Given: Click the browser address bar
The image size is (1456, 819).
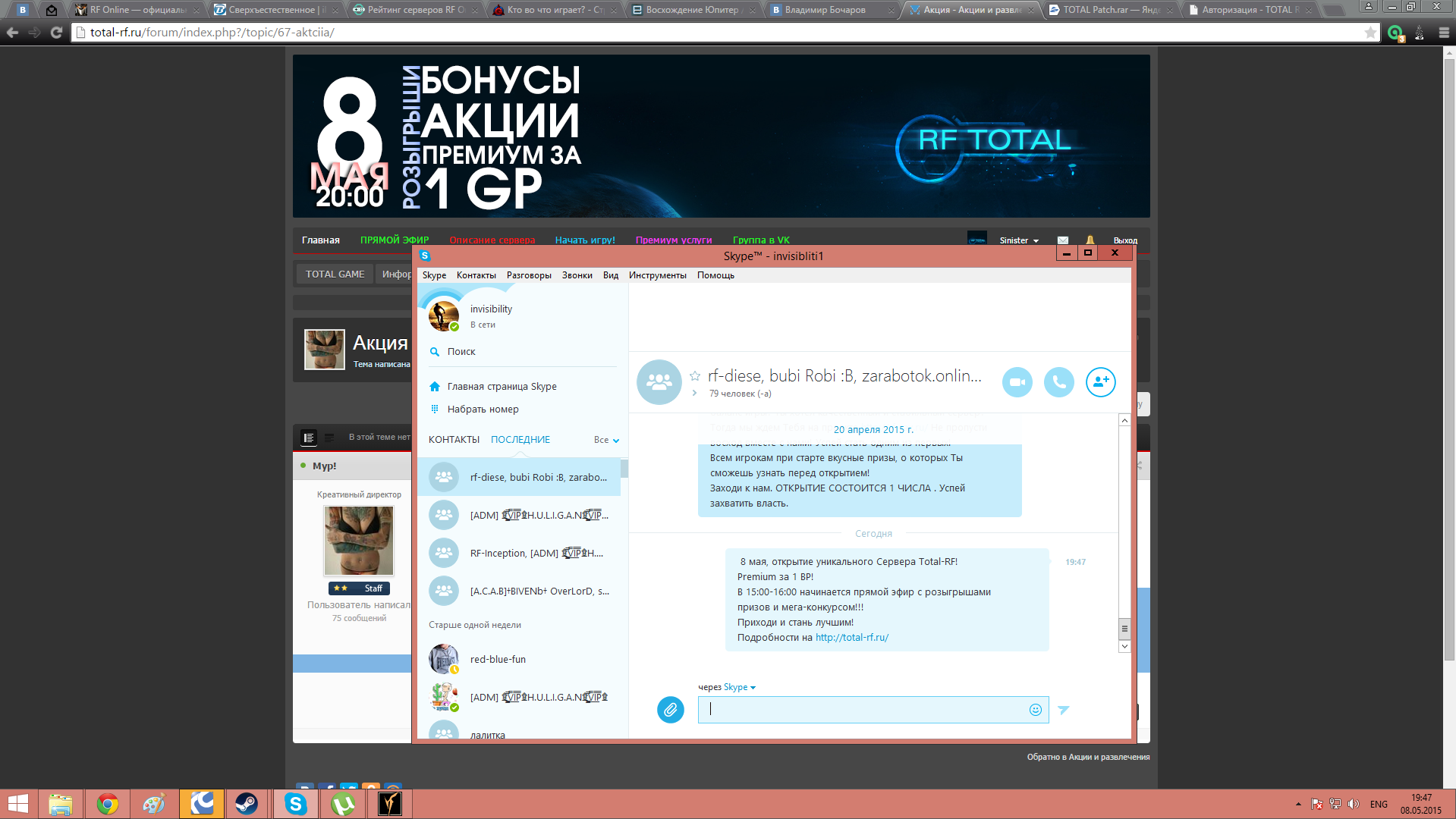Looking at the screenshot, I should click(725, 33).
